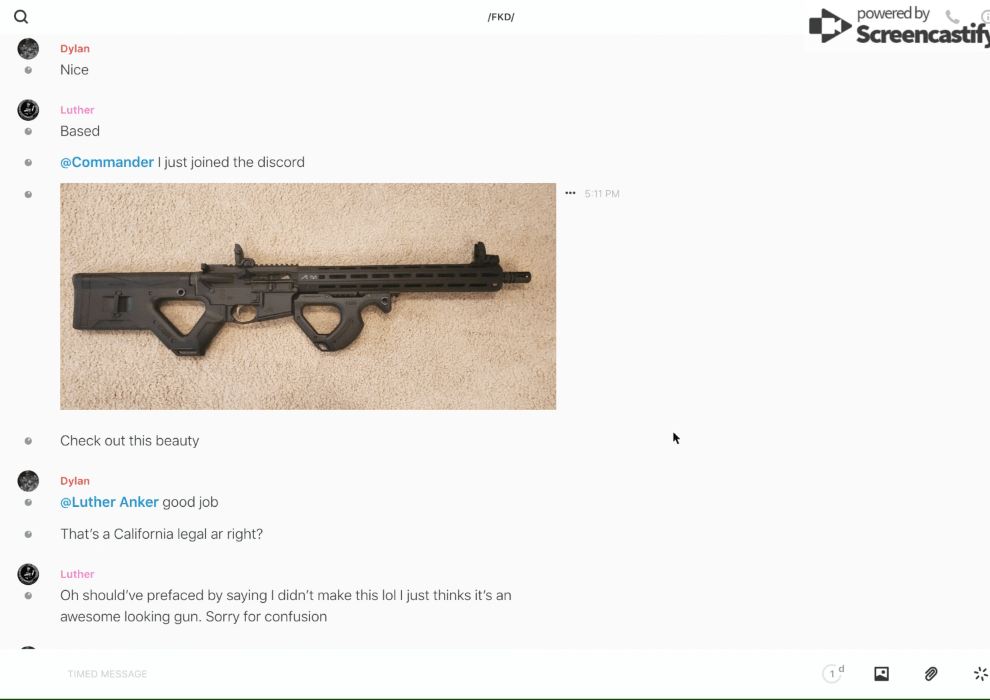Attach a file using the paperclip icon

(931, 674)
